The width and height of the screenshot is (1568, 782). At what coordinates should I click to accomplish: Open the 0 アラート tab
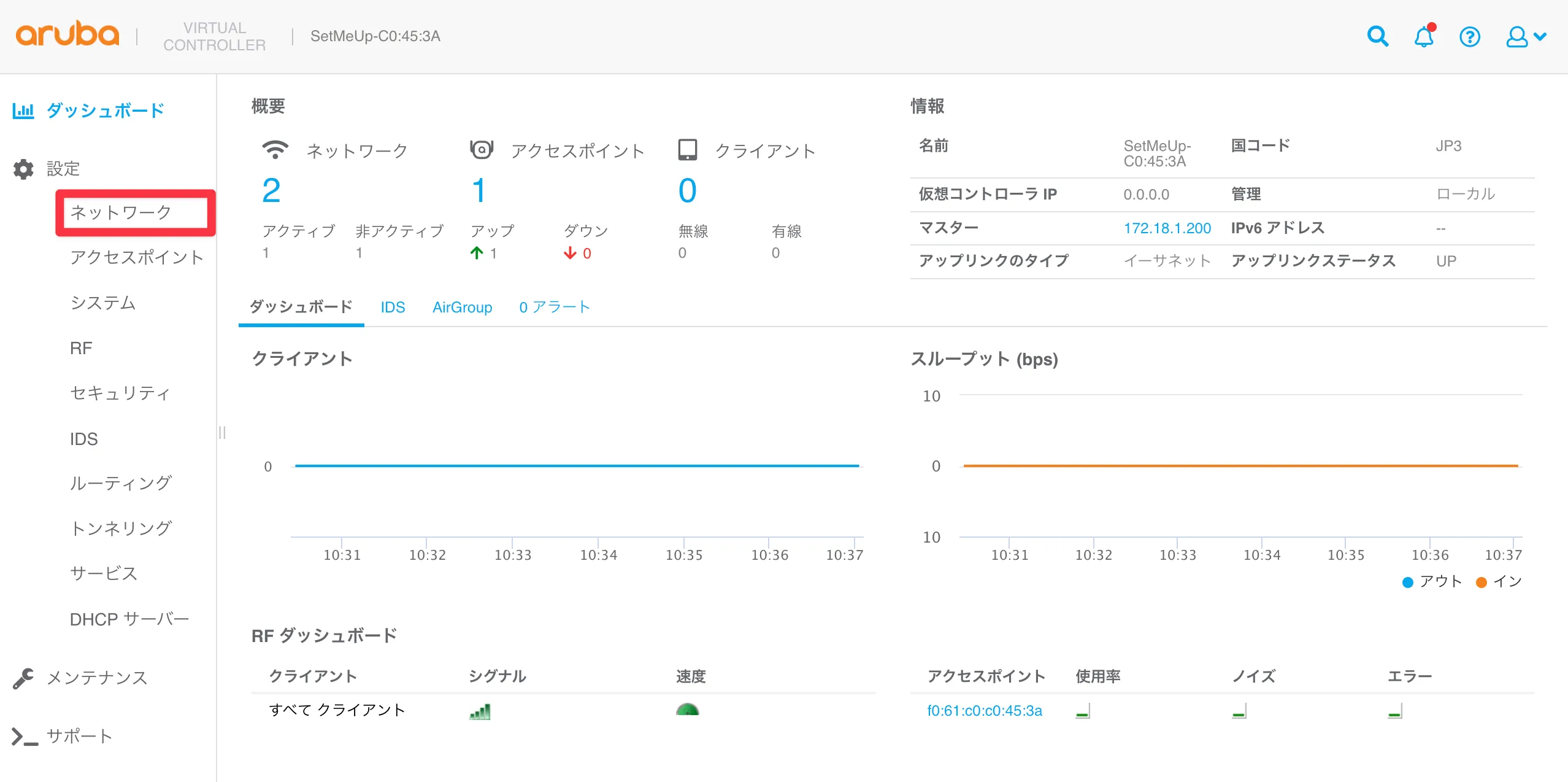pyautogui.click(x=554, y=307)
